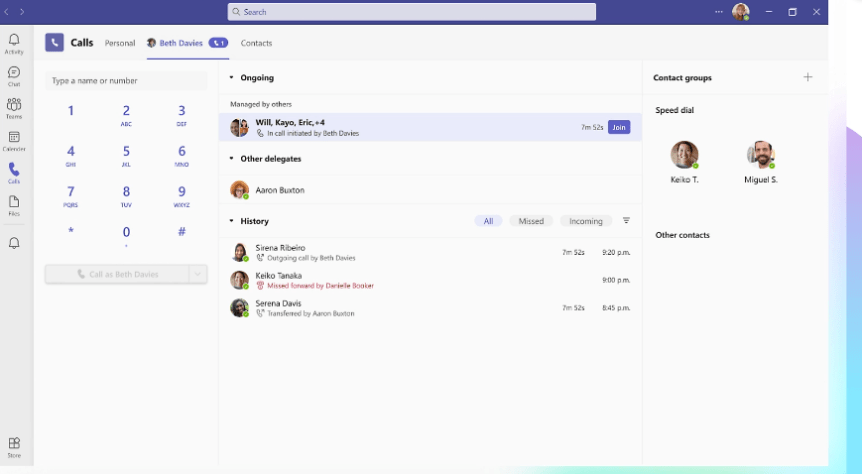Click the bell notifications sidebar icon
The image size is (862, 474).
click(14, 243)
